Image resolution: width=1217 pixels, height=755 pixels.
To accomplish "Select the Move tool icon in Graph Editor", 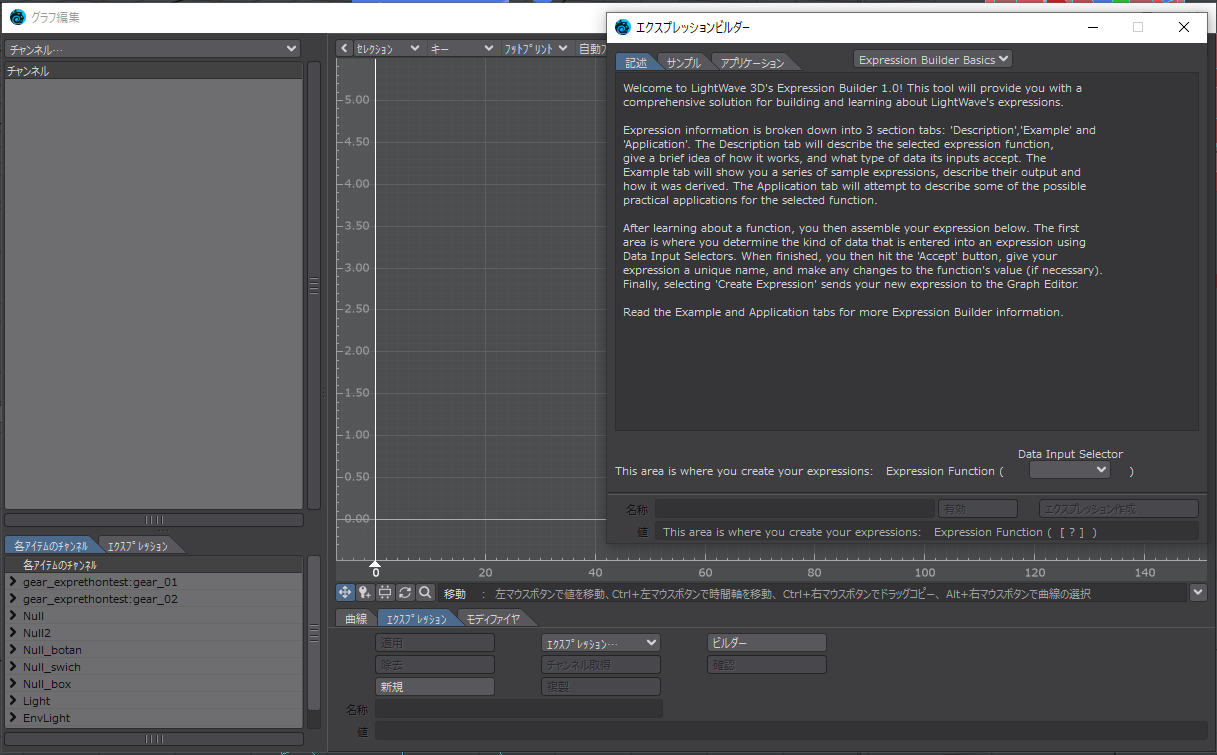I will pyautogui.click(x=345, y=592).
